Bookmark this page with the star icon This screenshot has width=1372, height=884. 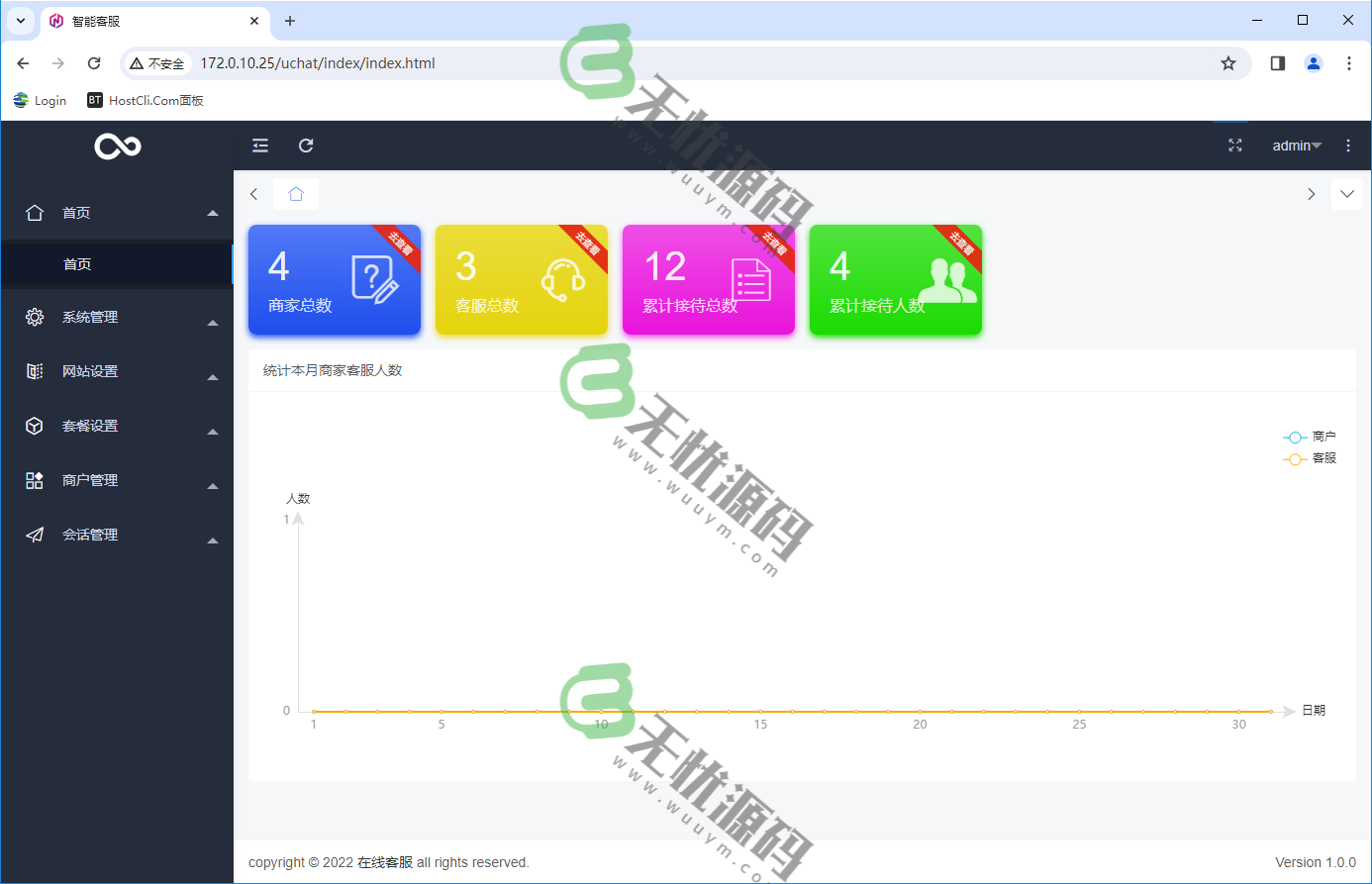pyautogui.click(x=1227, y=63)
